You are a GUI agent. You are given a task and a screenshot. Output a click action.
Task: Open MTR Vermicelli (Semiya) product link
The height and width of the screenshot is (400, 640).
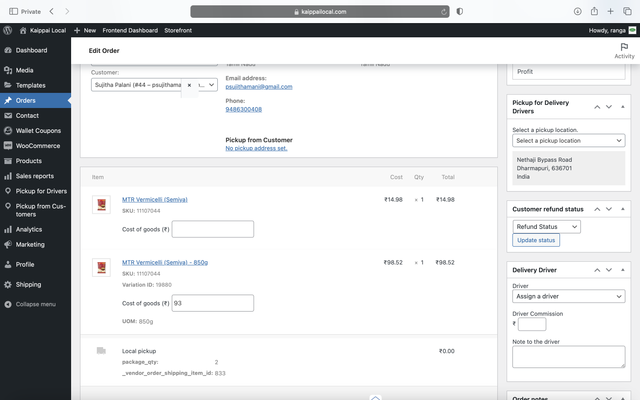(x=155, y=200)
